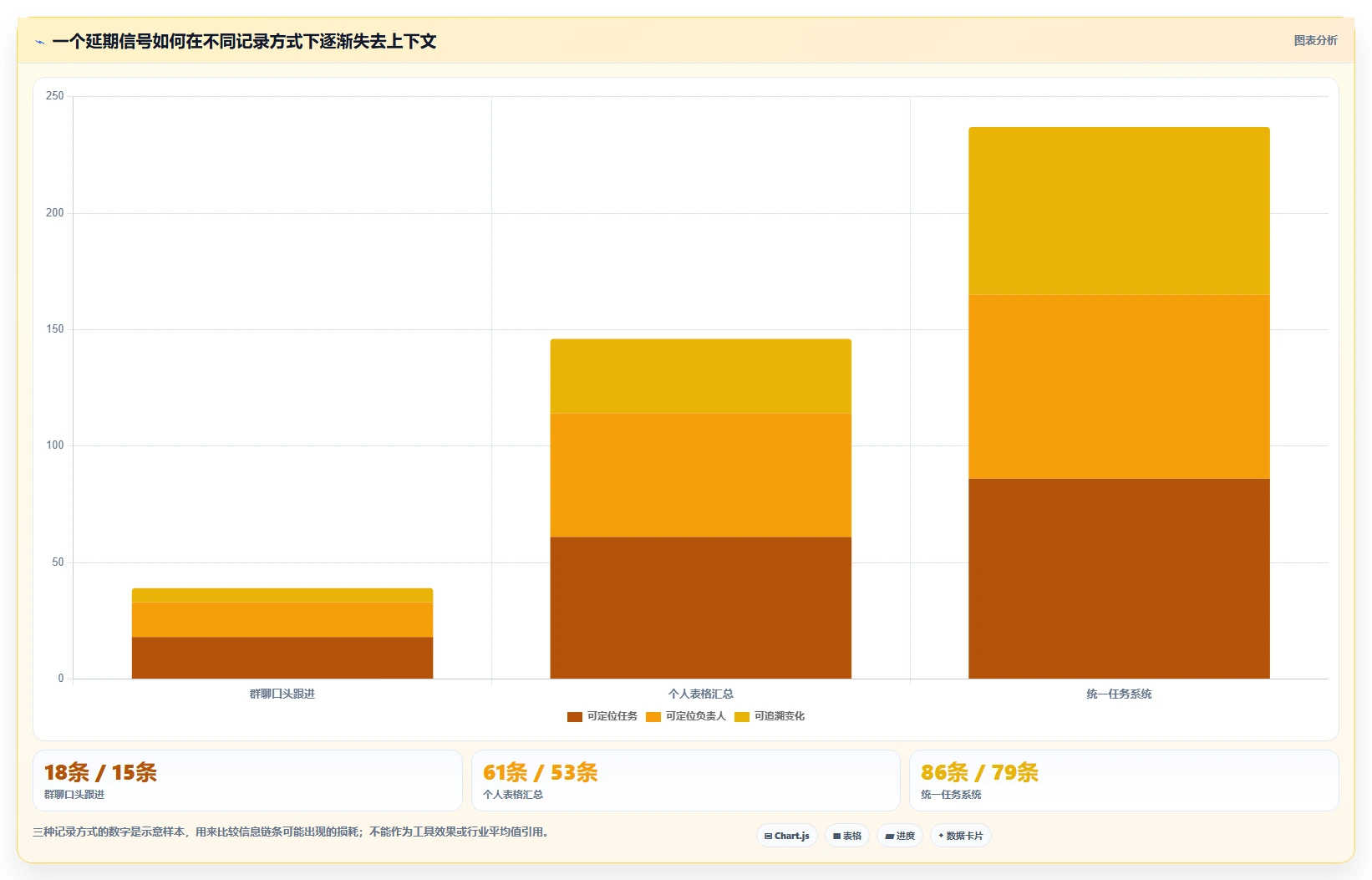Click the orange segment of 群聊口头跟进 bar
Viewport: 1372px width, 880px height.
[x=282, y=620]
